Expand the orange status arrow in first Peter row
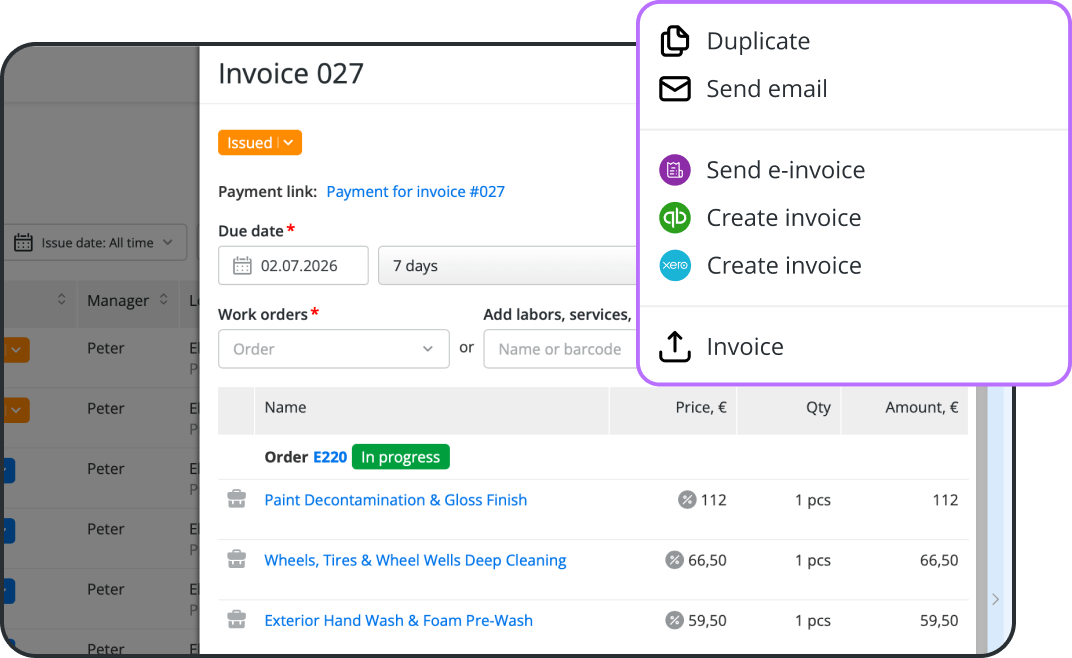Image resolution: width=1072 pixels, height=658 pixels. click(16, 350)
